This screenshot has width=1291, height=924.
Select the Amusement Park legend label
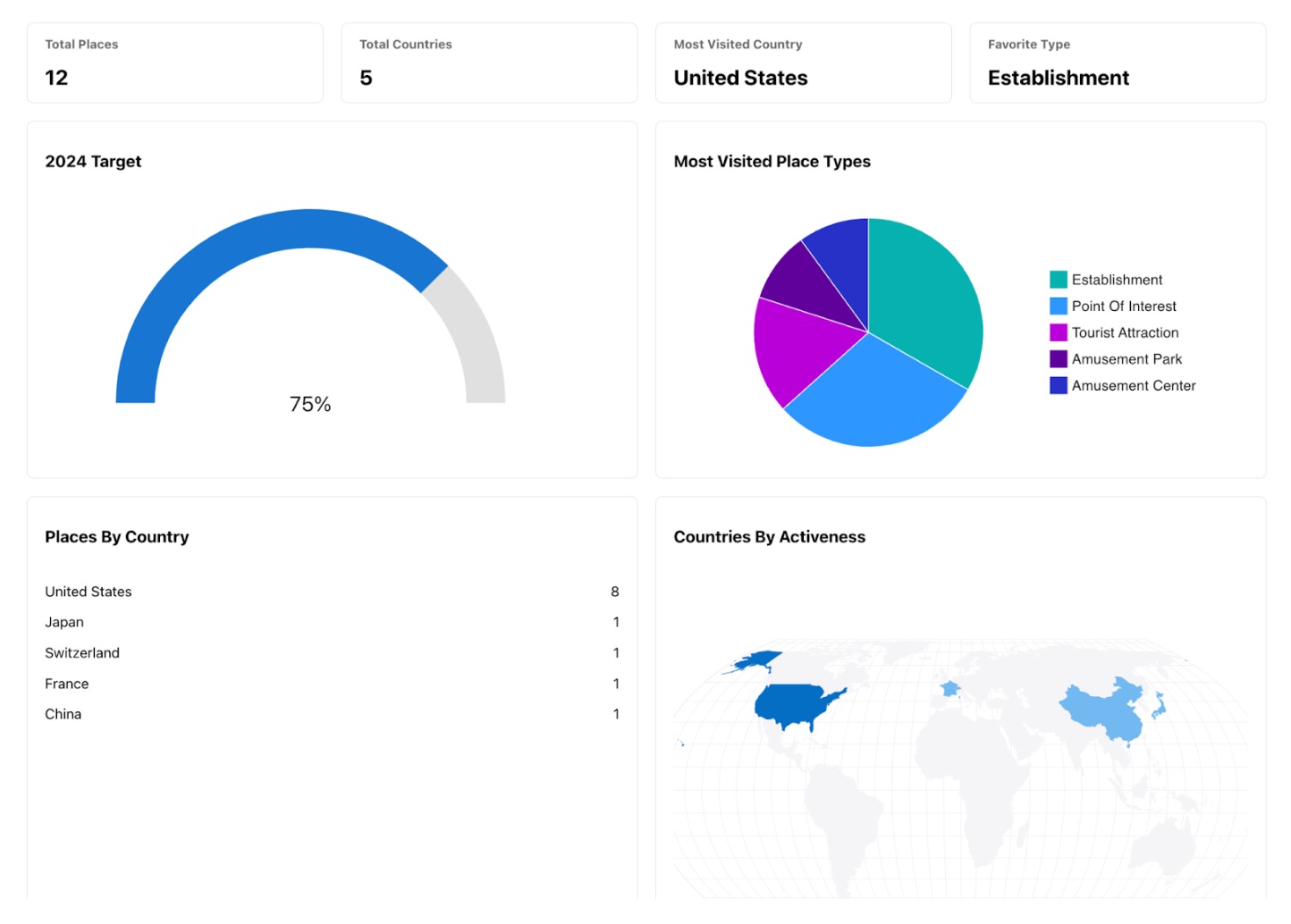(x=1126, y=359)
